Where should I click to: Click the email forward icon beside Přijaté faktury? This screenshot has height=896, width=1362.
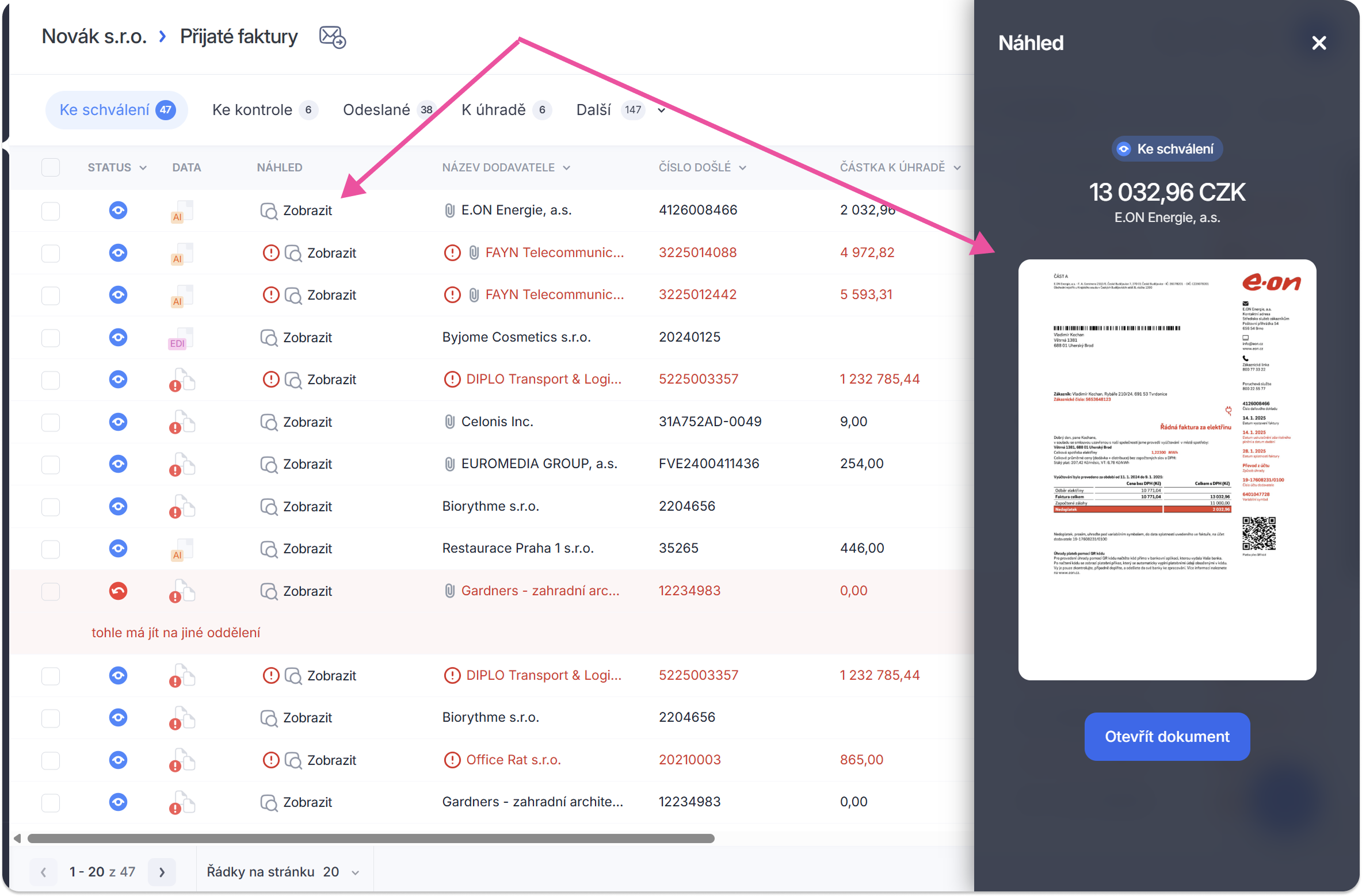coord(332,37)
